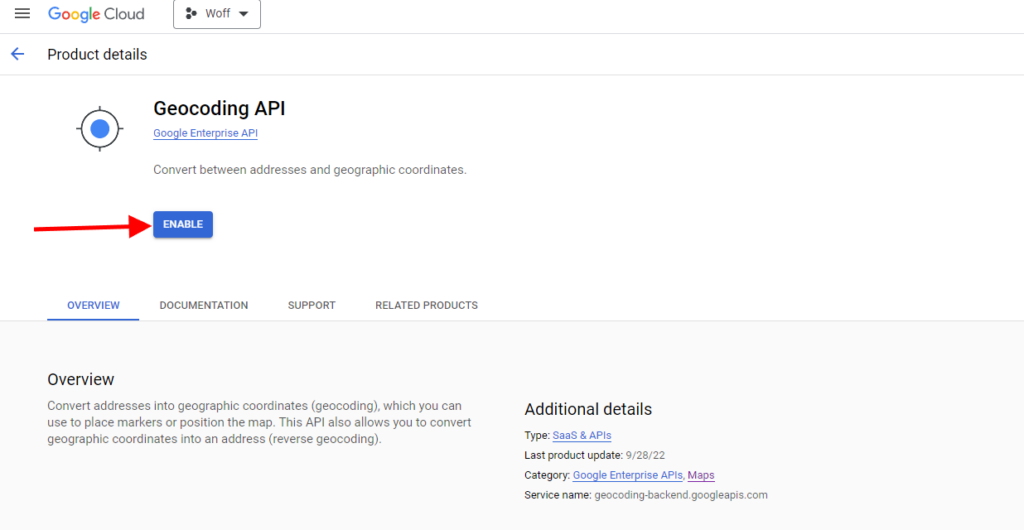Viewport: 1024px width, 530px height.
Task: Go back using the left arrow
Action: (18, 54)
